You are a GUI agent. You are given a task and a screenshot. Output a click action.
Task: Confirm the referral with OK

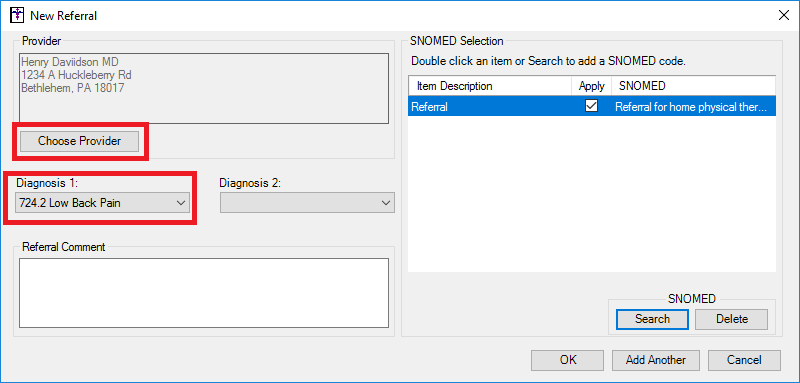(567, 360)
